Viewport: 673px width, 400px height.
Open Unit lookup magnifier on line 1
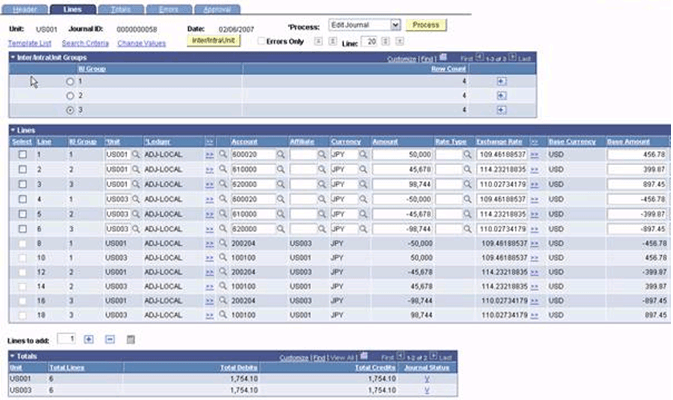tap(136, 155)
